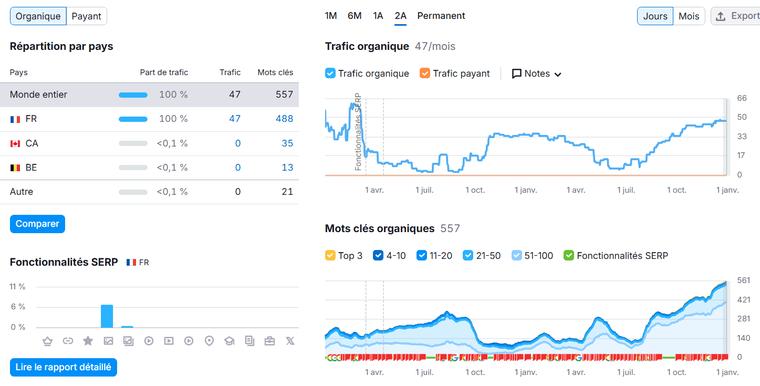Screen dimensions: 760x386
Task: Uncheck the Trafic organique checkbox
Action: [x=330, y=74]
